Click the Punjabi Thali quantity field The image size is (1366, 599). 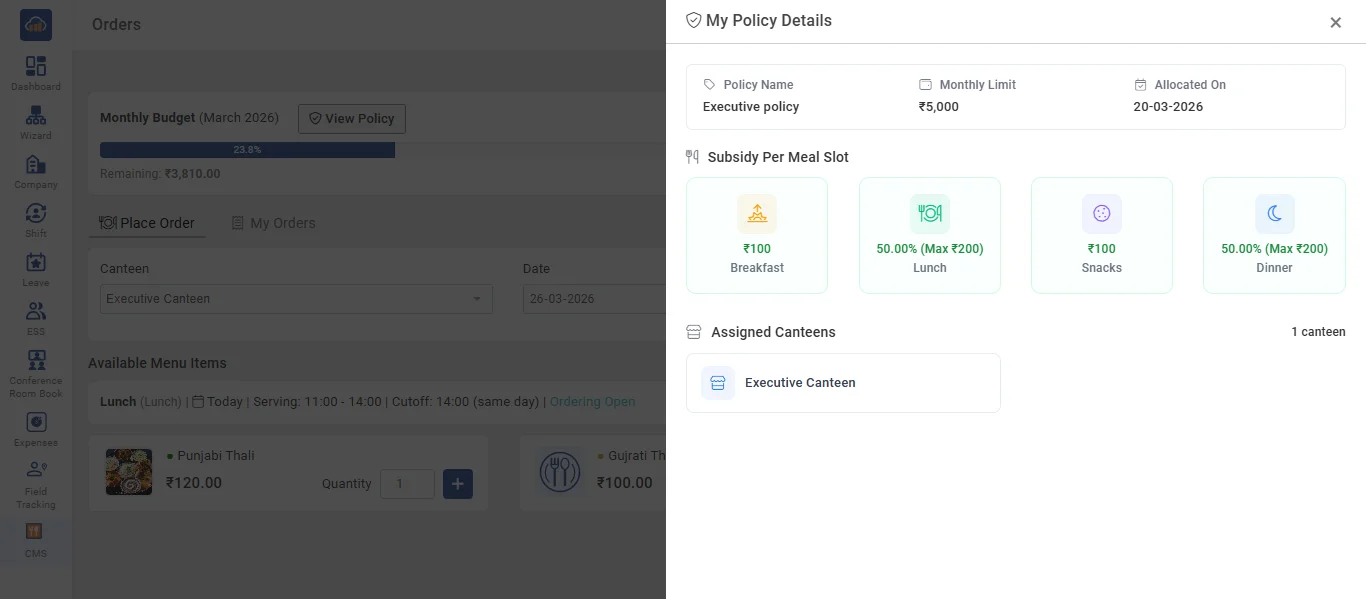407,484
